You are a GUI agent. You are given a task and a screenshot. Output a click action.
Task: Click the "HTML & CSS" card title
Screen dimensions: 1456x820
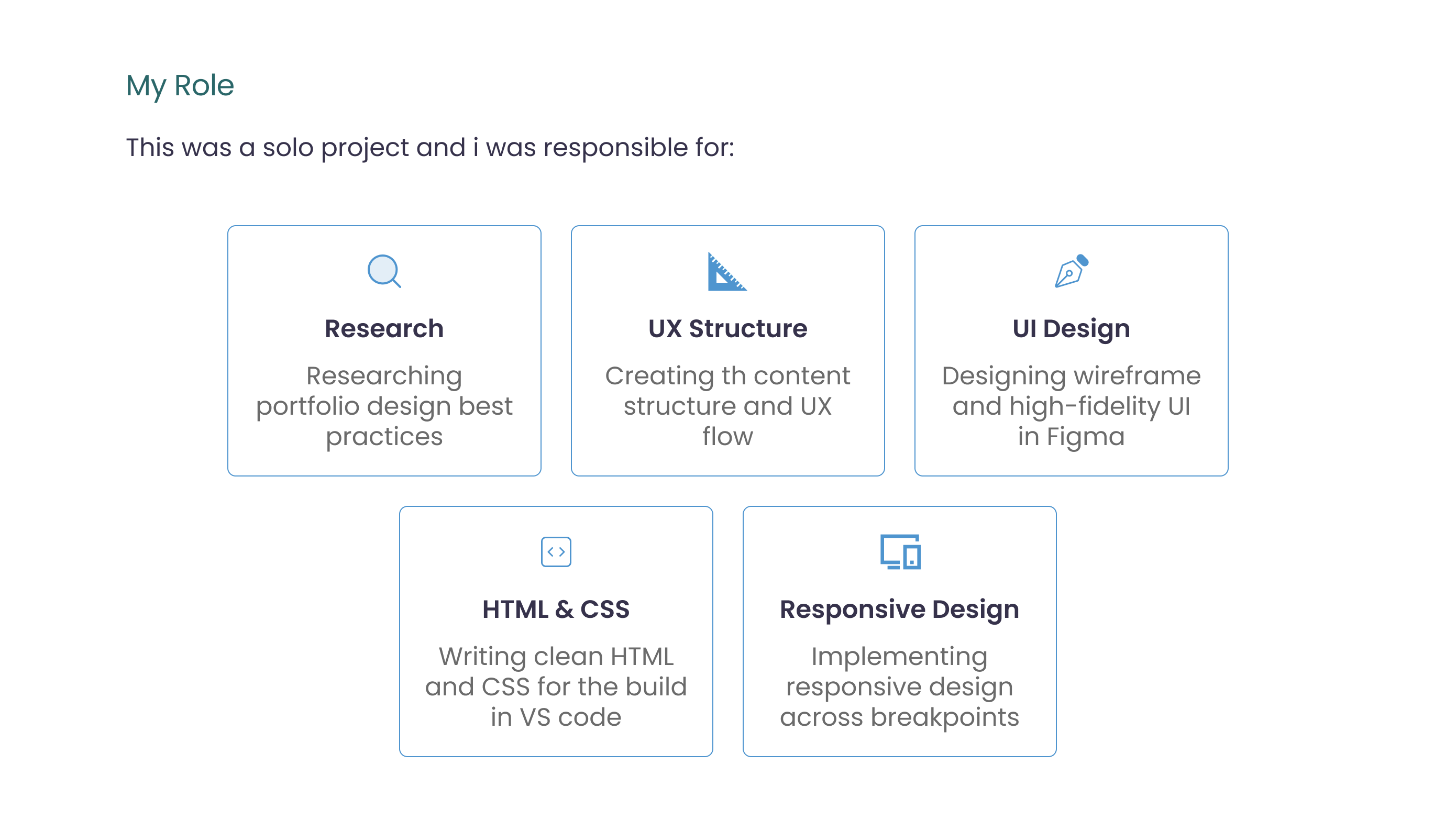coord(556,609)
